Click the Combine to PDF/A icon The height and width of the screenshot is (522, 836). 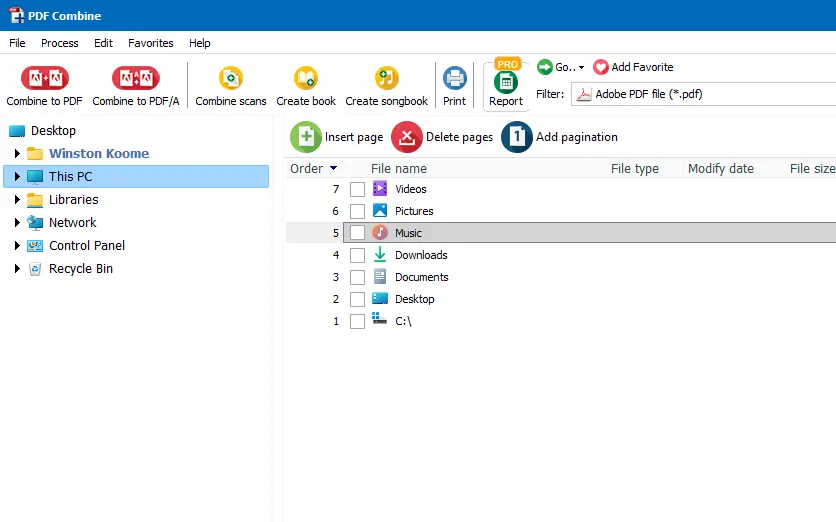coord(136,79)
